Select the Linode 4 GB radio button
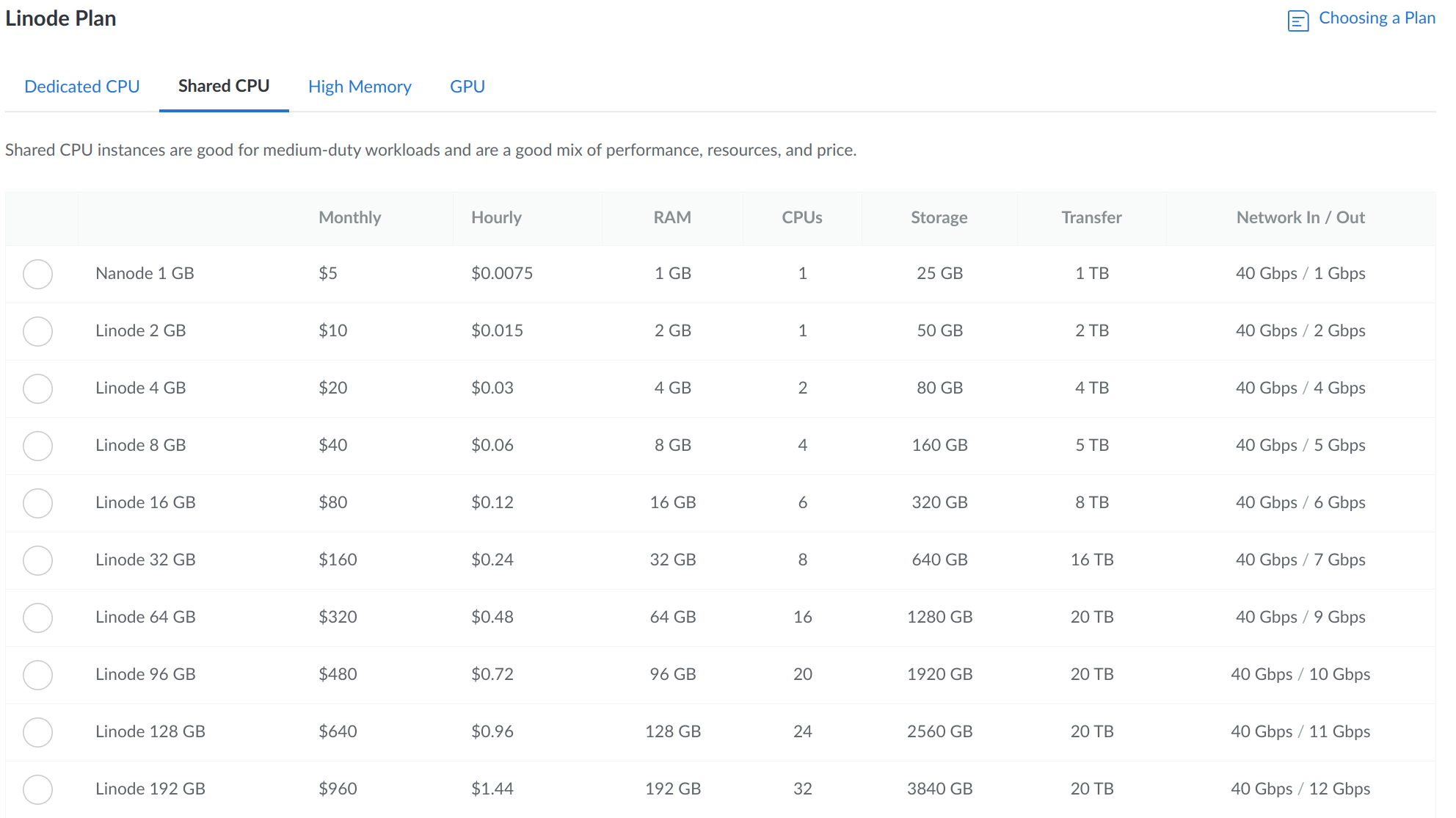The width and height of the screenshot is (1456, 818). 37,388
